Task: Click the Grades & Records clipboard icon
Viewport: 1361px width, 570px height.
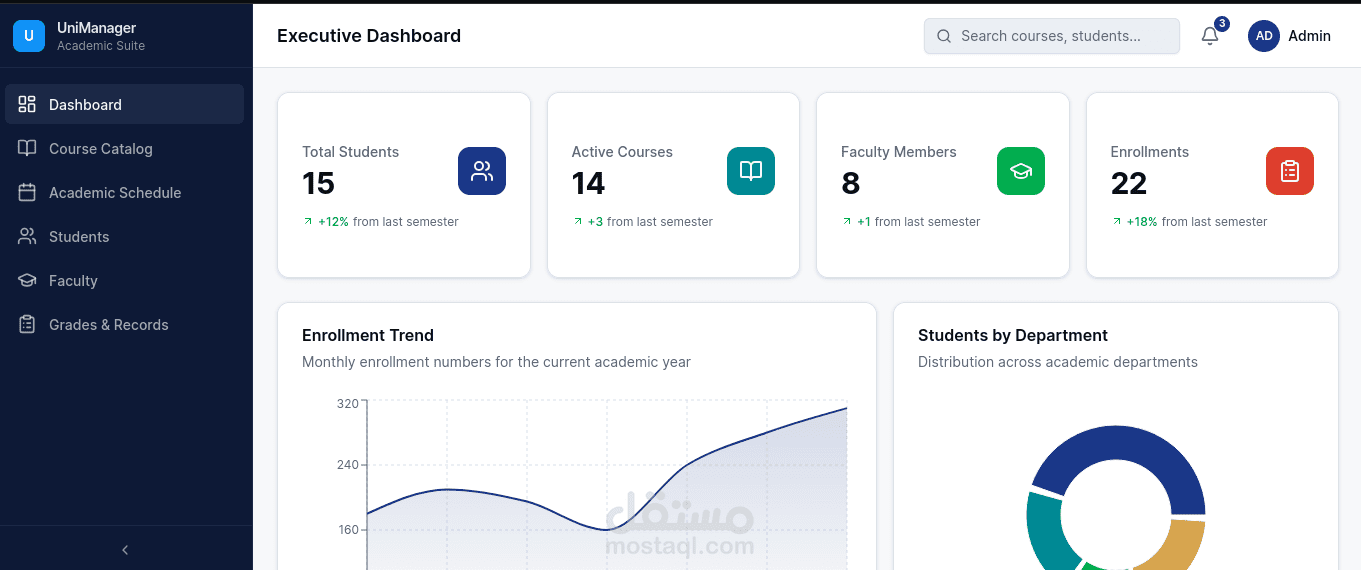Action: 27,324
